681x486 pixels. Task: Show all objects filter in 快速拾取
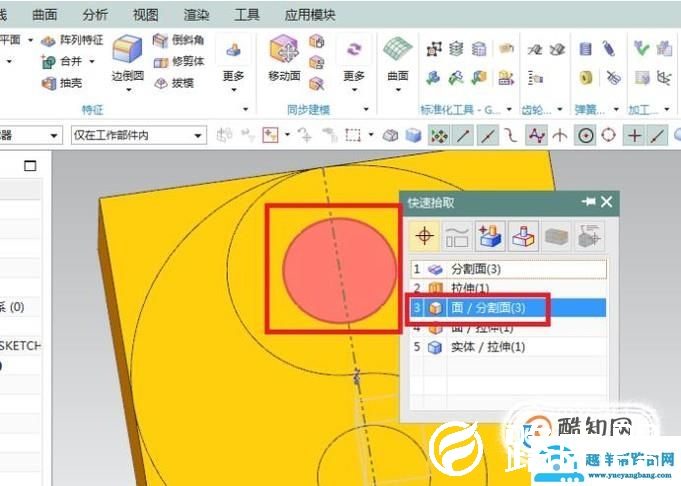(x=424, y=237)
